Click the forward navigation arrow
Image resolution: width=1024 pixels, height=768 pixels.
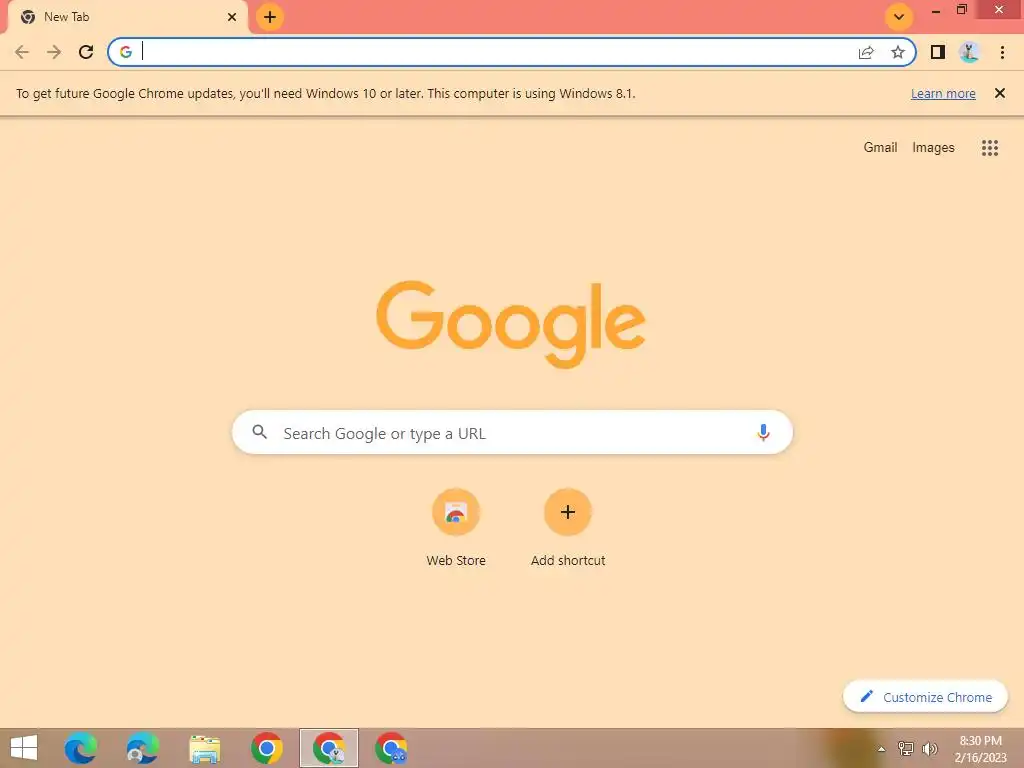54,52
